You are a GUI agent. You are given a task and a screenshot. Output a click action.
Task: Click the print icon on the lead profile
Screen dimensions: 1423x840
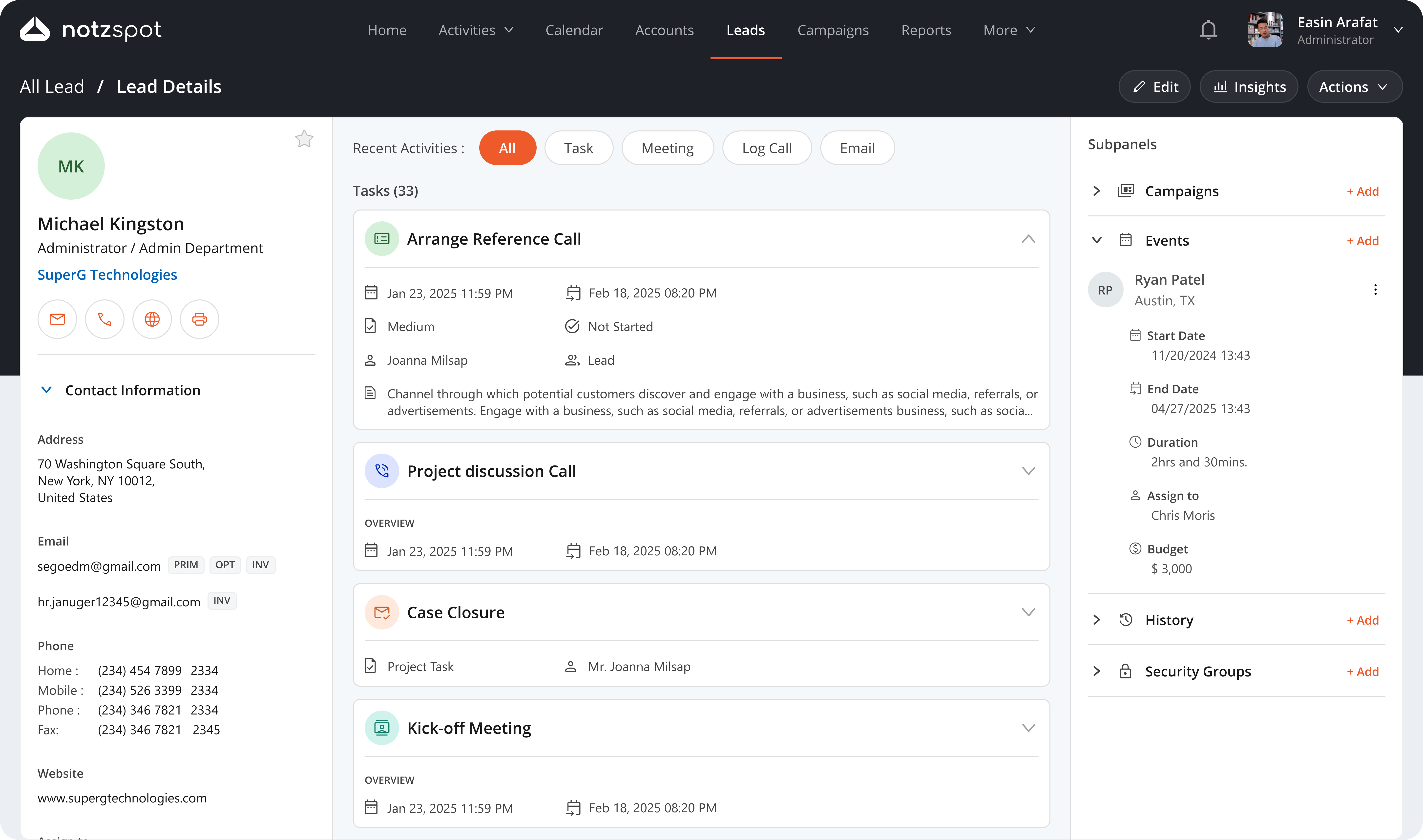pyautogui.click(x=199, y=319)
